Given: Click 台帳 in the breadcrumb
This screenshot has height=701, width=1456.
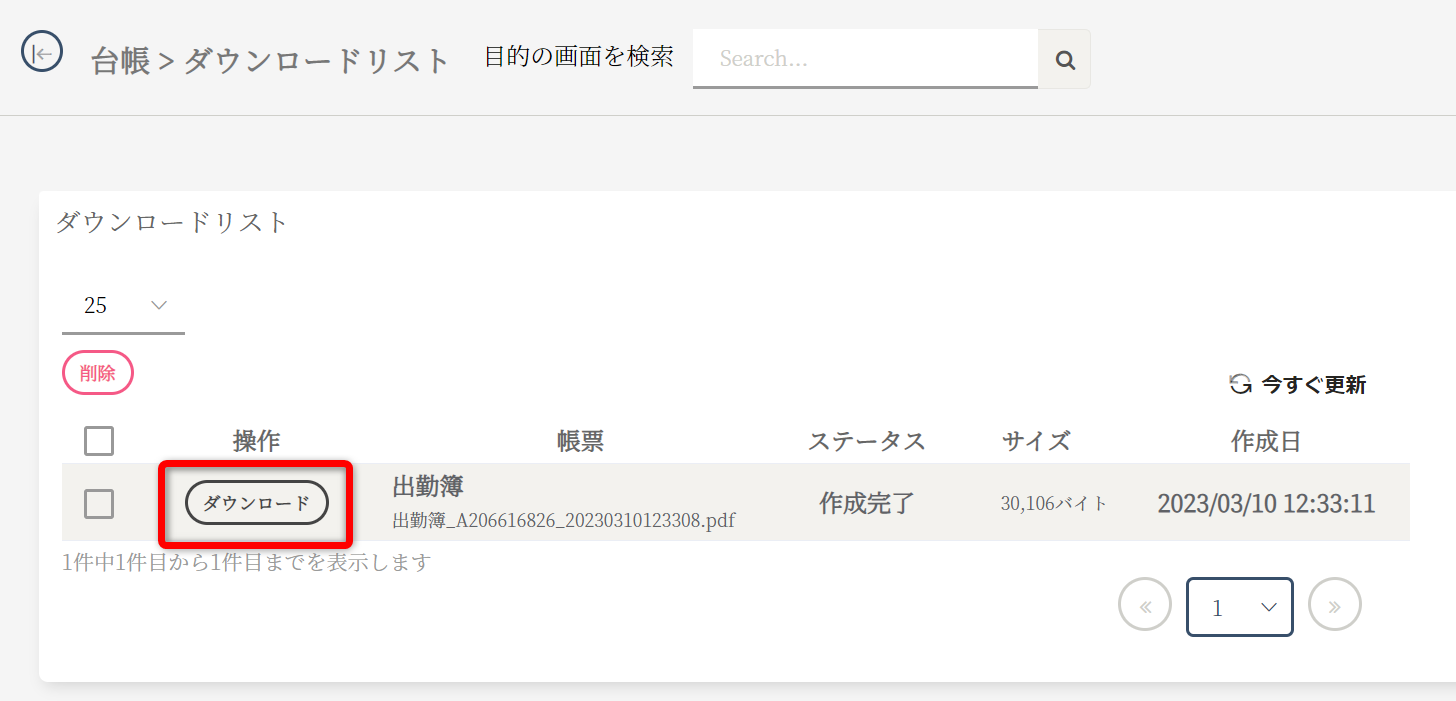Looking at the screenshot, I should point(120,61).
